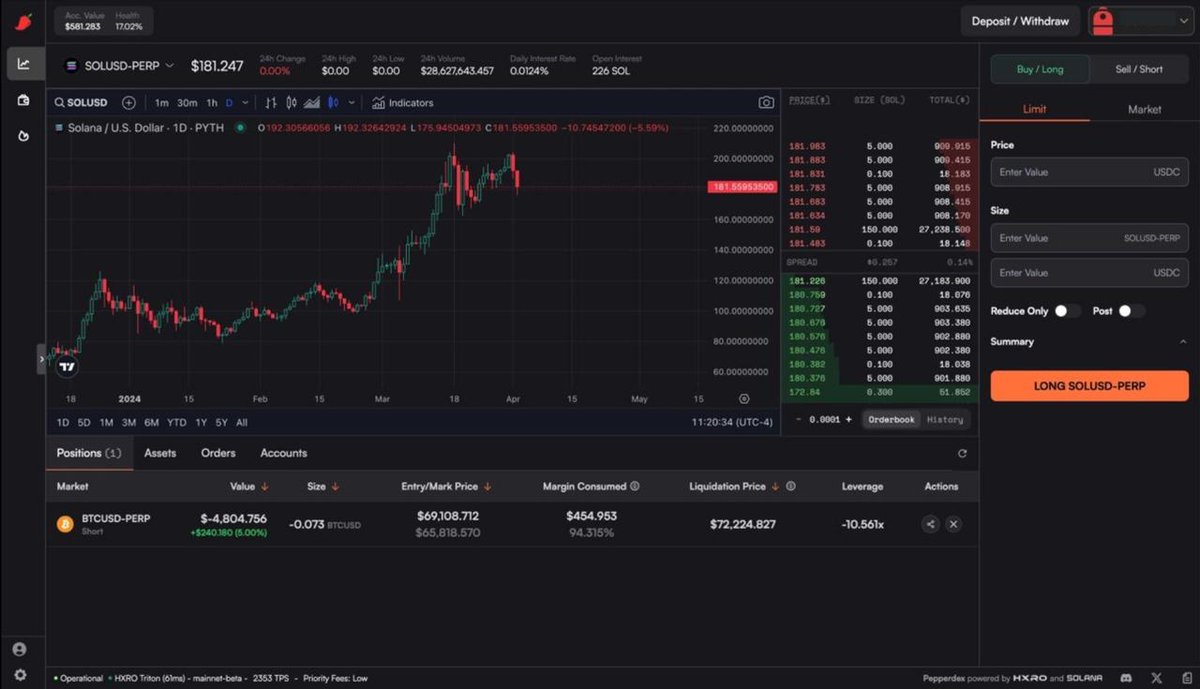Image resolution: width=1200 pixels, height=689 pixels.
Task: Click the Price input field
Action: (x=1090, y=172)
